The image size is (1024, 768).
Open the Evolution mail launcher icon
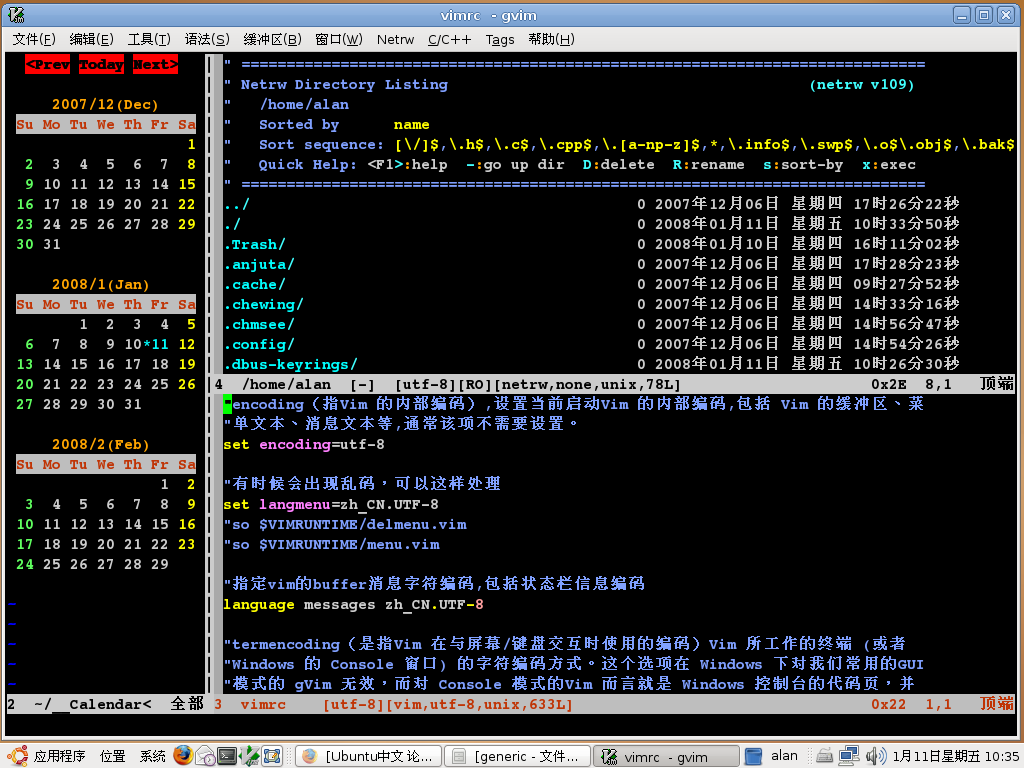205,756
